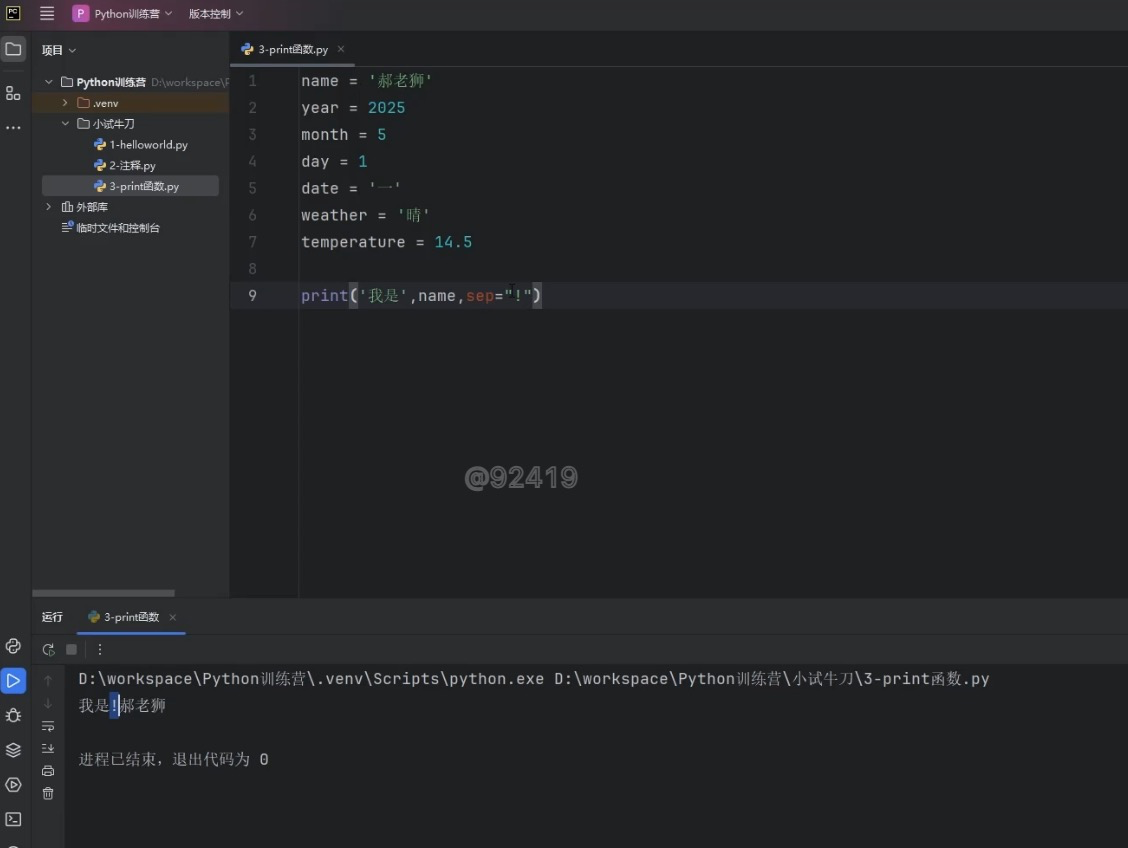Screen dimensions: 1128x848
Task: Click the print icon in the run toolbar
Action: 48,770
